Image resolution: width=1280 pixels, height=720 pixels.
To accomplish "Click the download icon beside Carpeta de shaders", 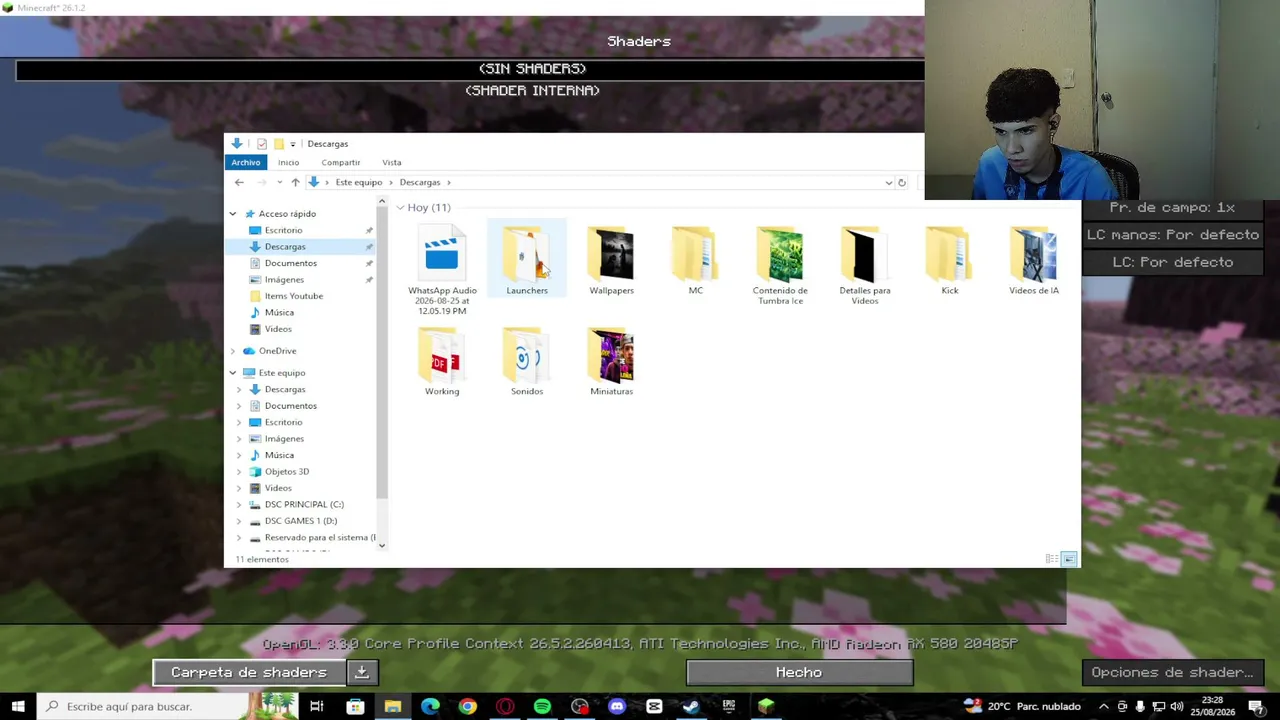I will click(x=362, y=673).
